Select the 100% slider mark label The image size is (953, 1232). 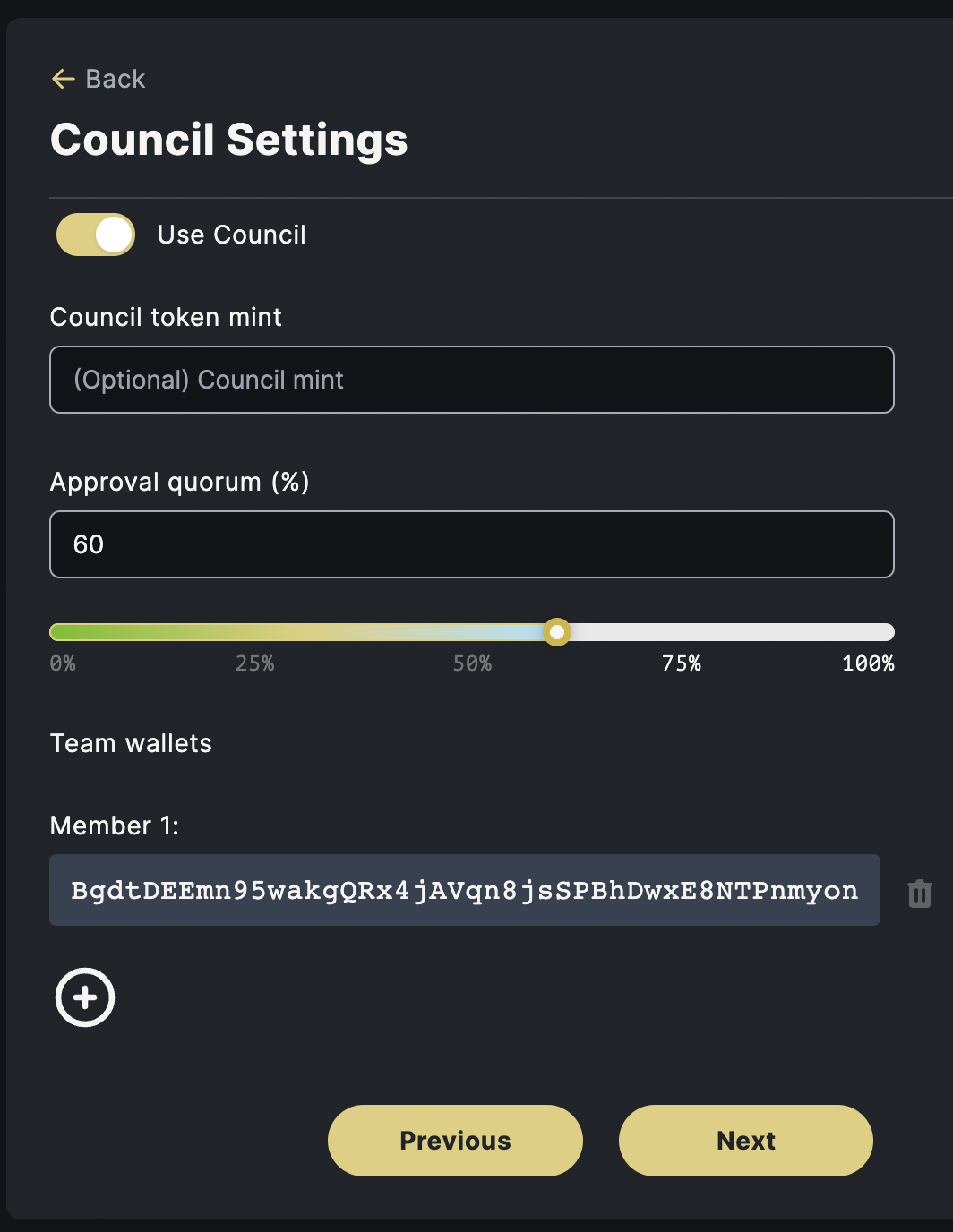[868, 663]
